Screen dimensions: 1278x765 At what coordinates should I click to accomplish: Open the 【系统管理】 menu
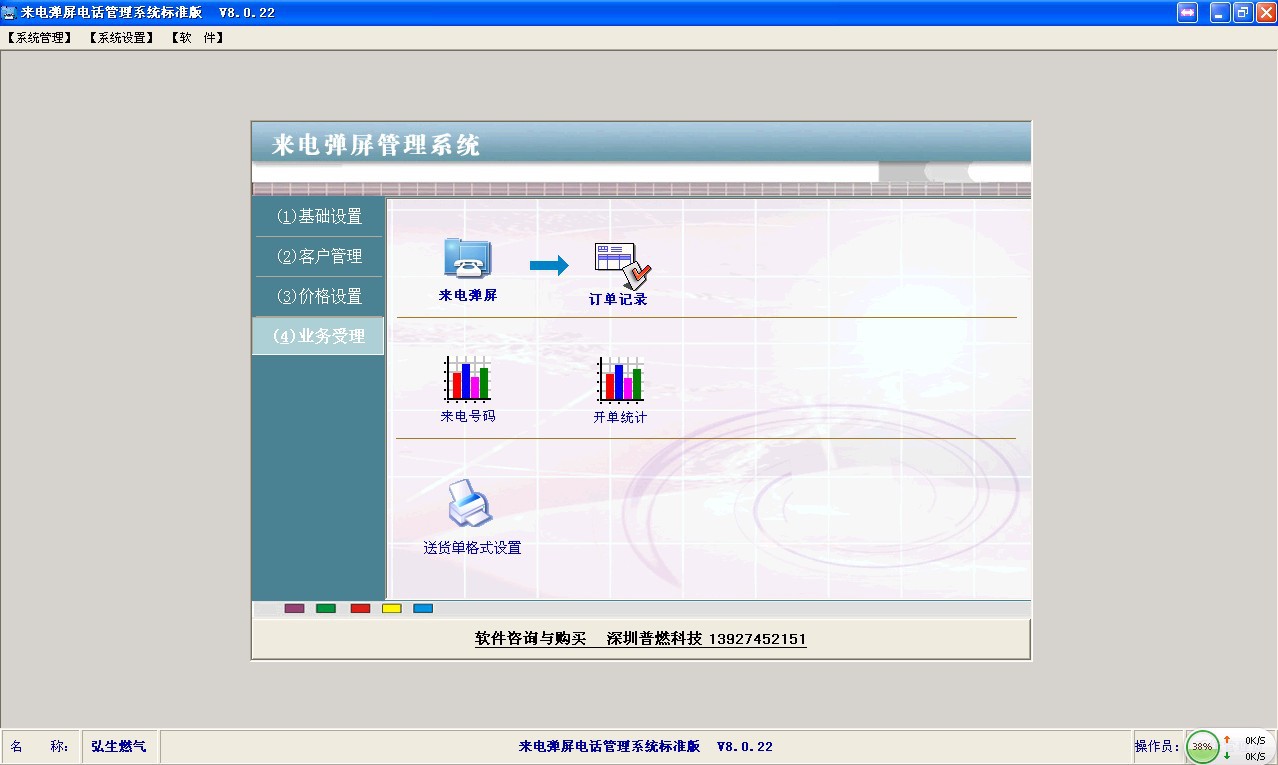[40, 38]
